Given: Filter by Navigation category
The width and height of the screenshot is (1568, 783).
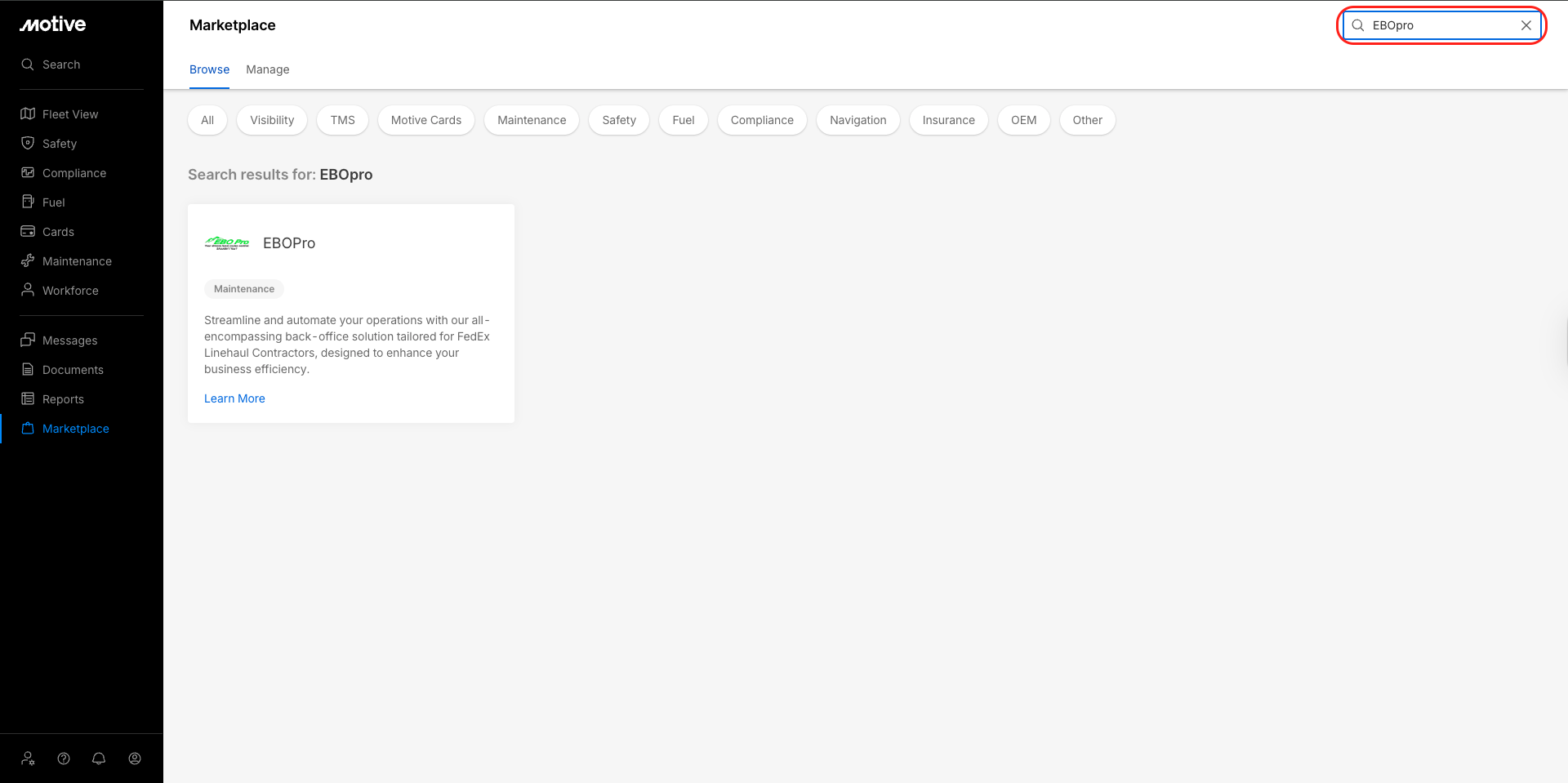Looking at the screenshot, I should (x=858, y=120).
